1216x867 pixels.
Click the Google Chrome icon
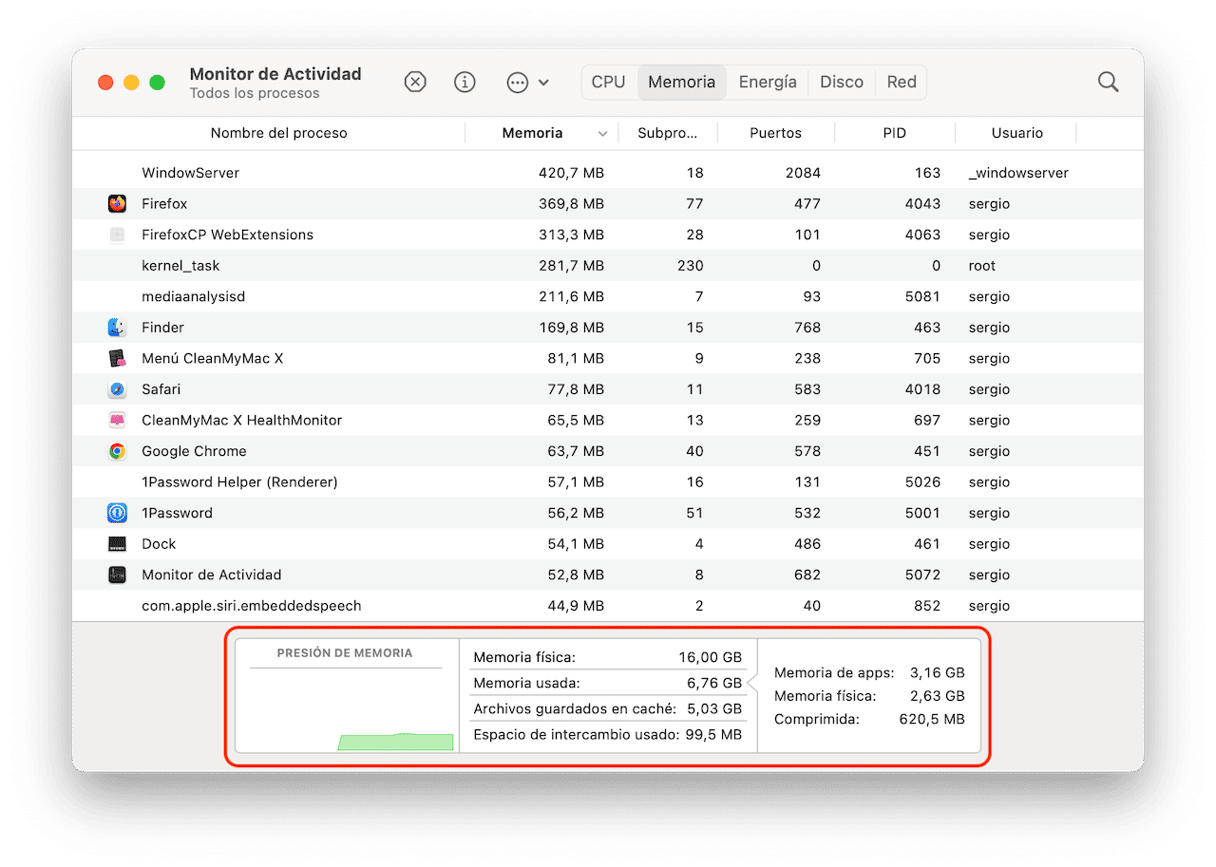(x=117, y=452)
